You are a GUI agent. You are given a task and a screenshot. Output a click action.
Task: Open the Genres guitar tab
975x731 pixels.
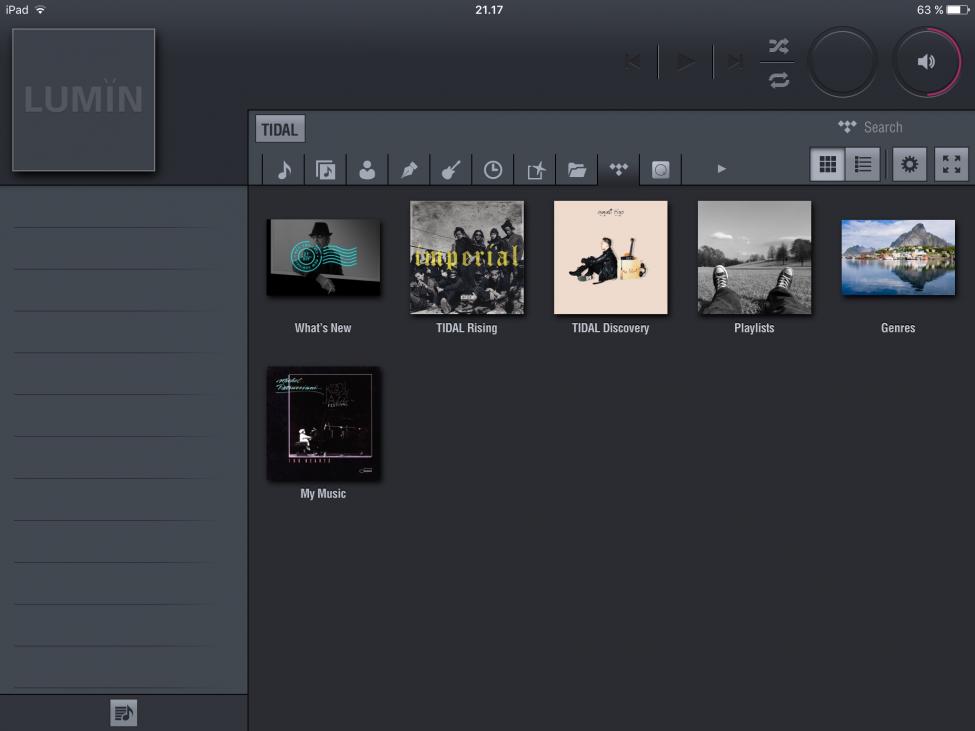451,169
